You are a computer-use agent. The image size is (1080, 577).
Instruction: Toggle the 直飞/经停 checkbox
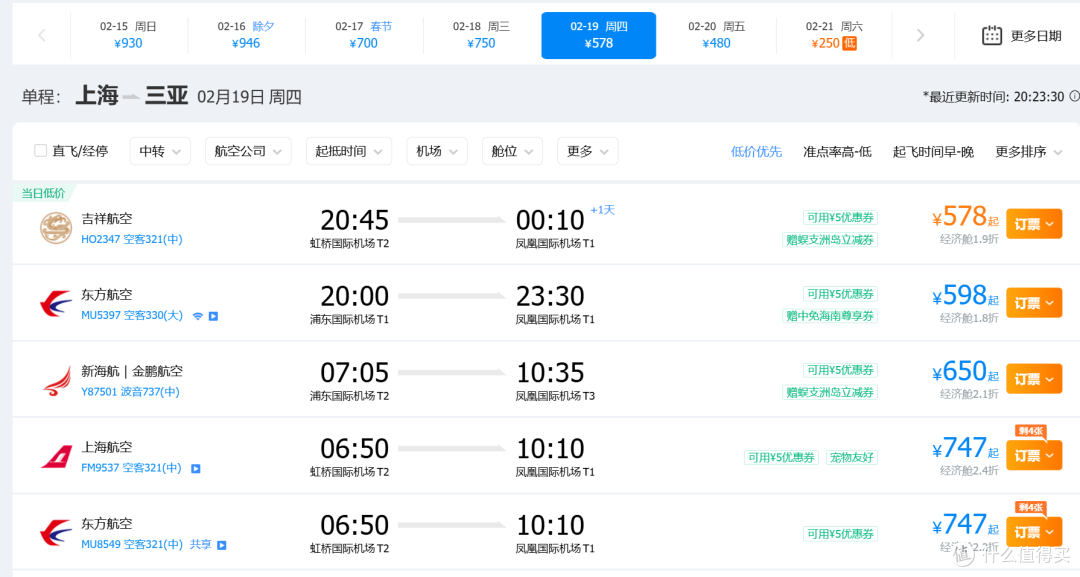point(41,151)
